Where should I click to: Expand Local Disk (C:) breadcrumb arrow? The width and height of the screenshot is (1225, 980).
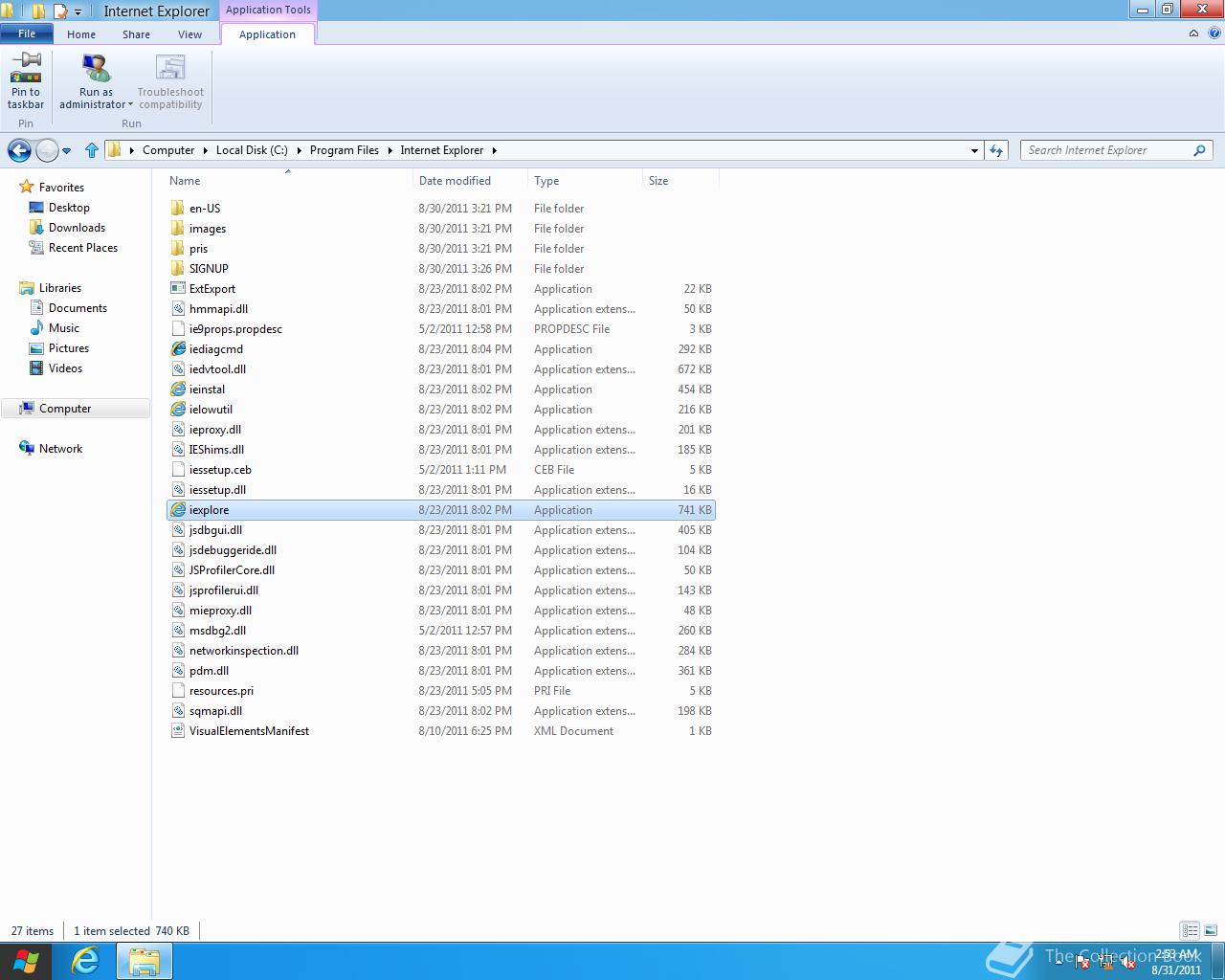coord(299,150)
